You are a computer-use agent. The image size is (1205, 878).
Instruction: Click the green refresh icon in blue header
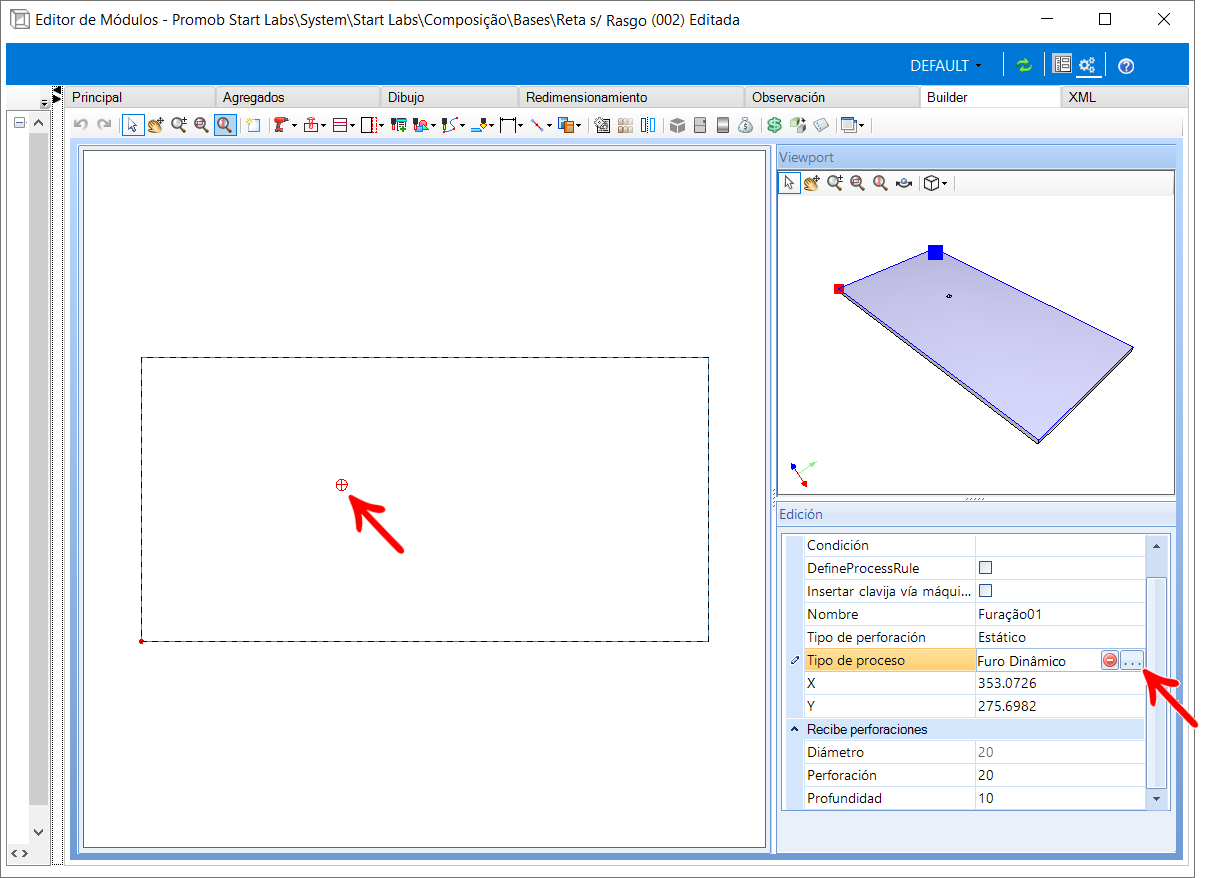1023,65
